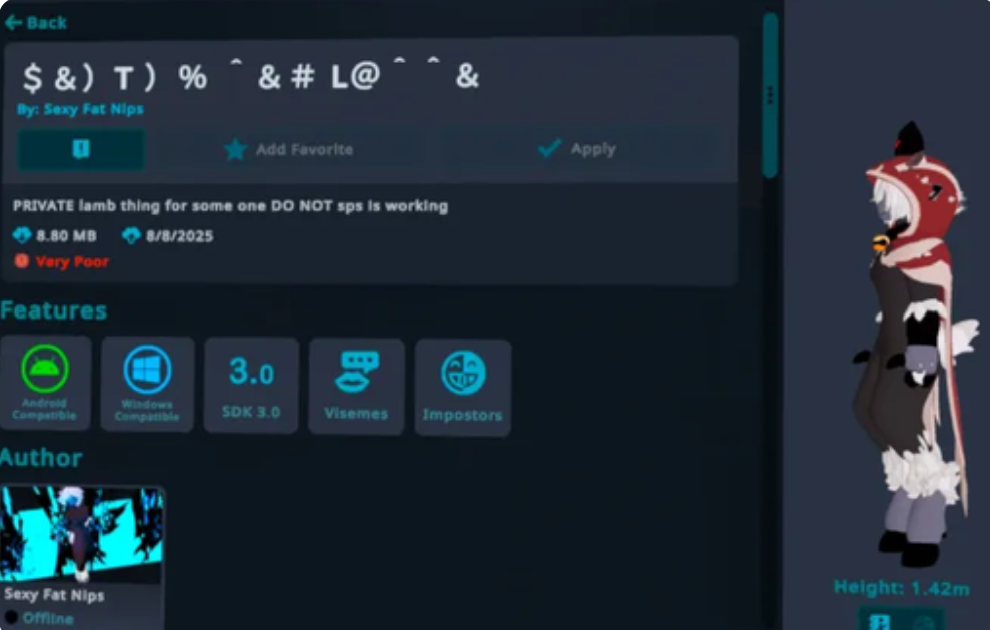This screenshot has width=990, height=630.
Task: Click the avatar title text
Action: coord(251,76)
